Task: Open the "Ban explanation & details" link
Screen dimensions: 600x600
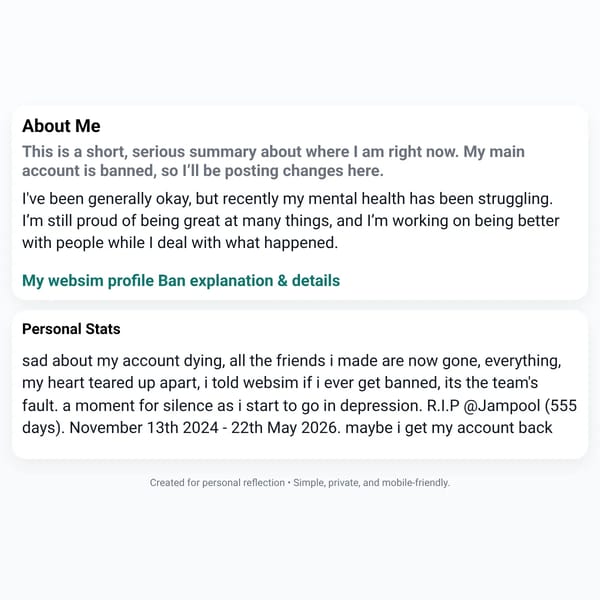Action: 249,281
